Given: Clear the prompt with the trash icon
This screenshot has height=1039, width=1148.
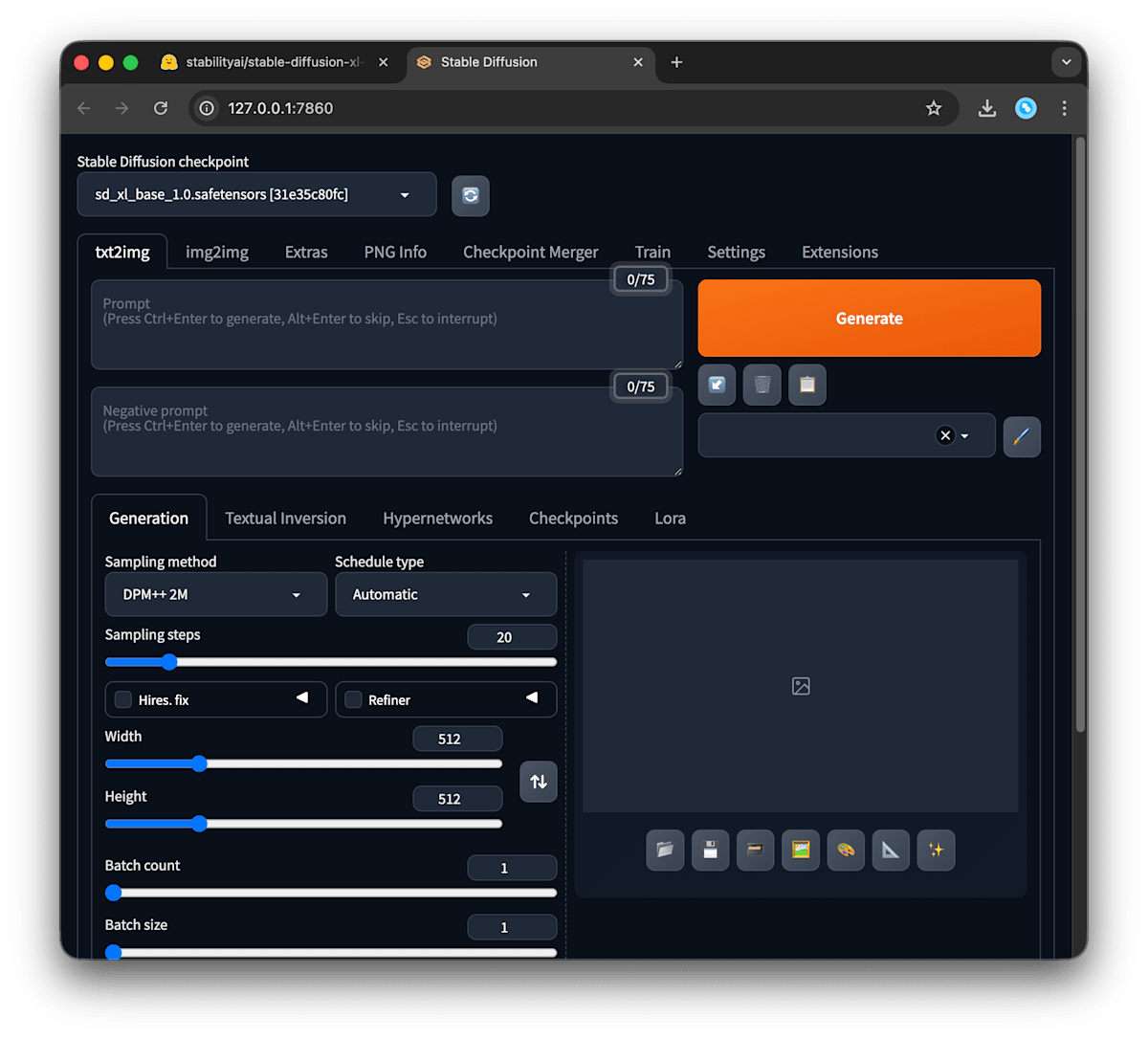Looking at the screenshot, I should 762,385.
